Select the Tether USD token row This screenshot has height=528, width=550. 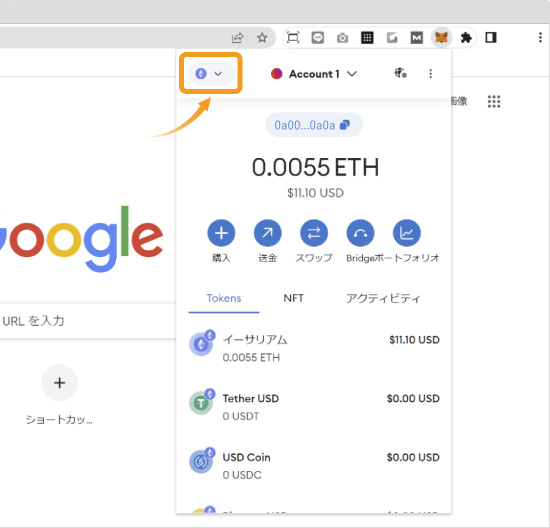(x=314, y=407)
